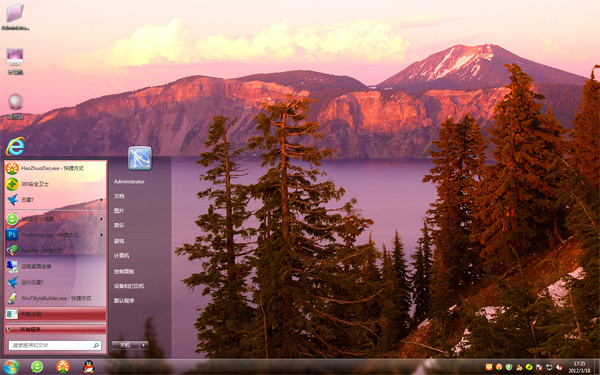600x375 pixels.
Task: Expand the Photoshop jump list arrow
Action: pyautogui.click(x=101, y=235)
